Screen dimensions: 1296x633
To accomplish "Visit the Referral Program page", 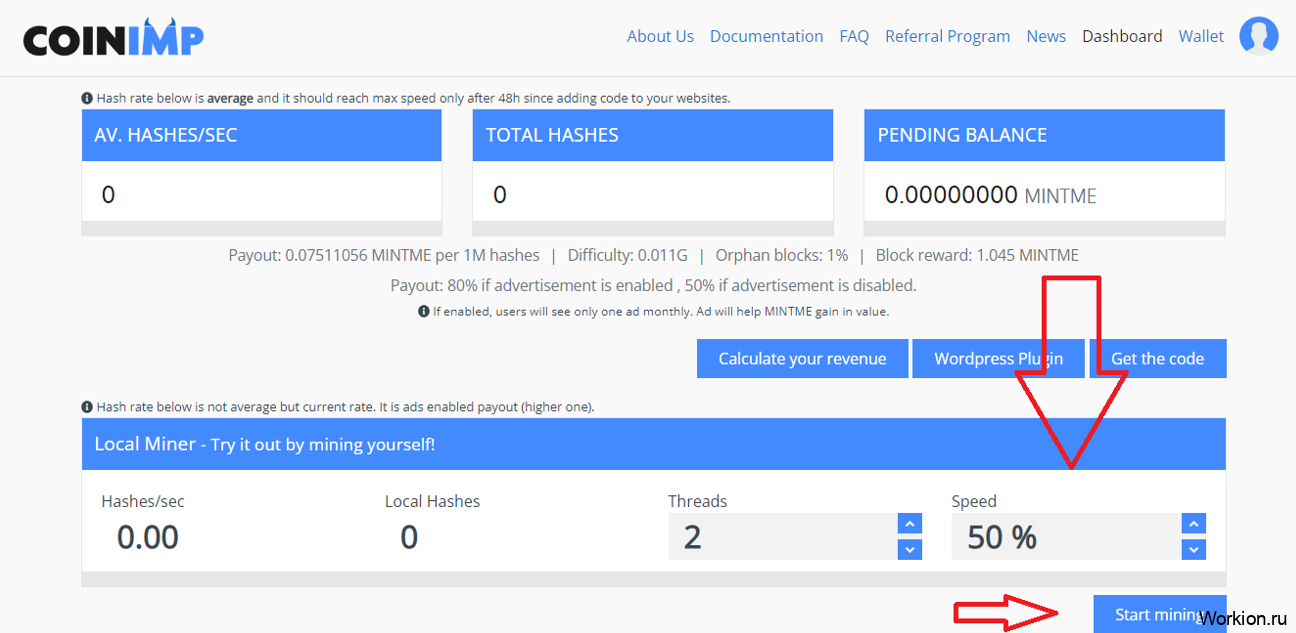I will tap(947, 36).
